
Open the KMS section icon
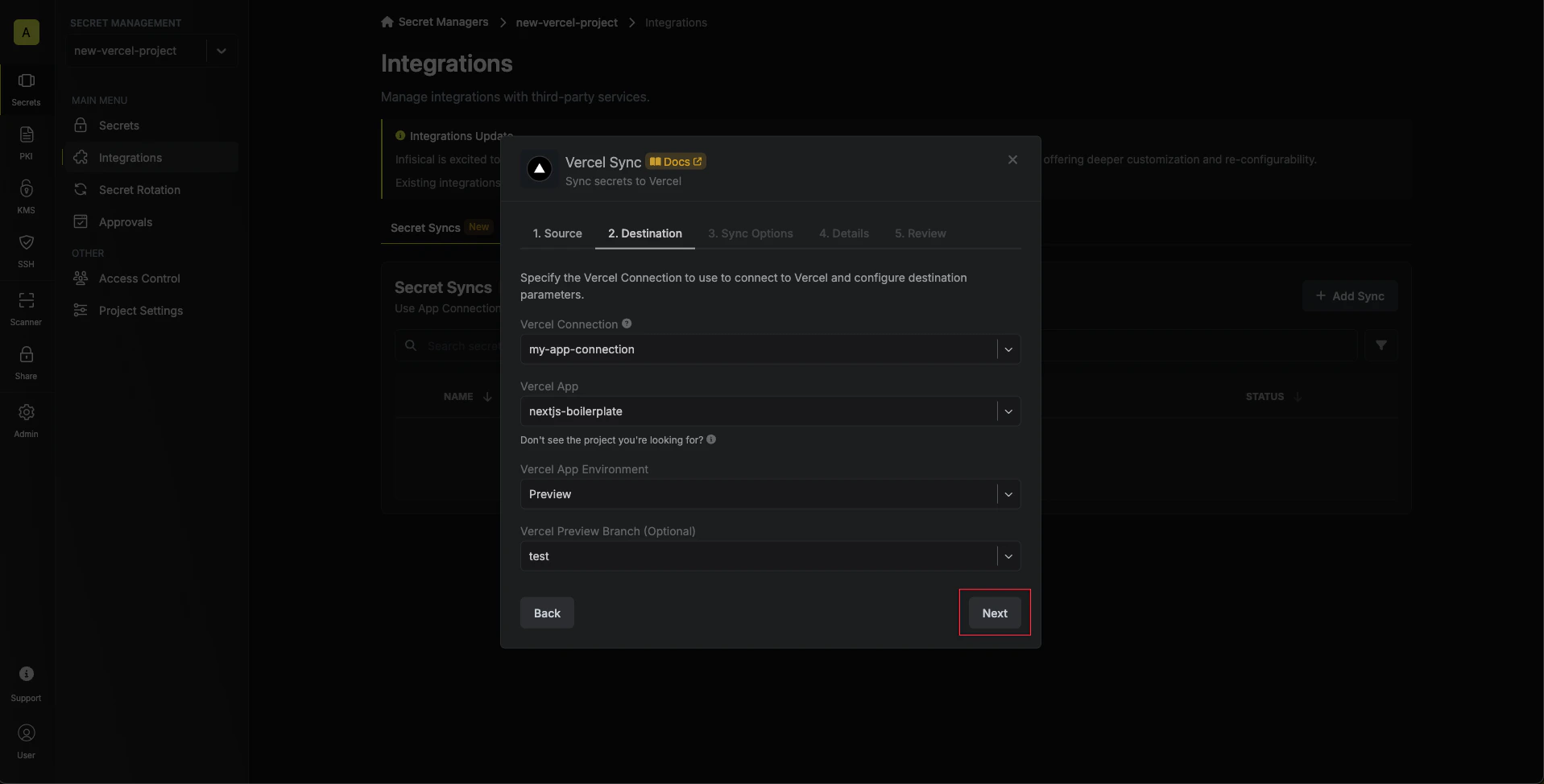click(26, 188)
